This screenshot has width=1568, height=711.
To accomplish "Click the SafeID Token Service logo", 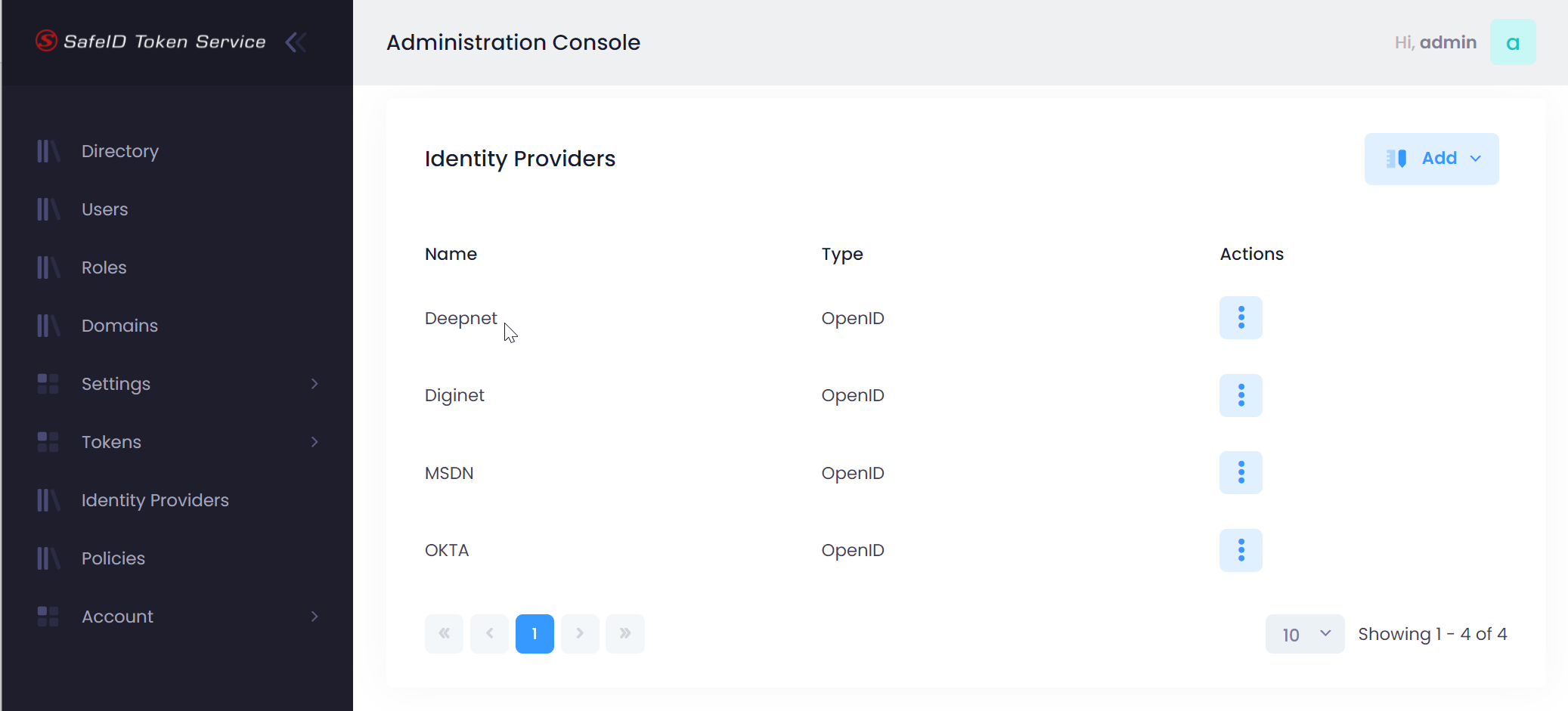I will click(151, 42).
